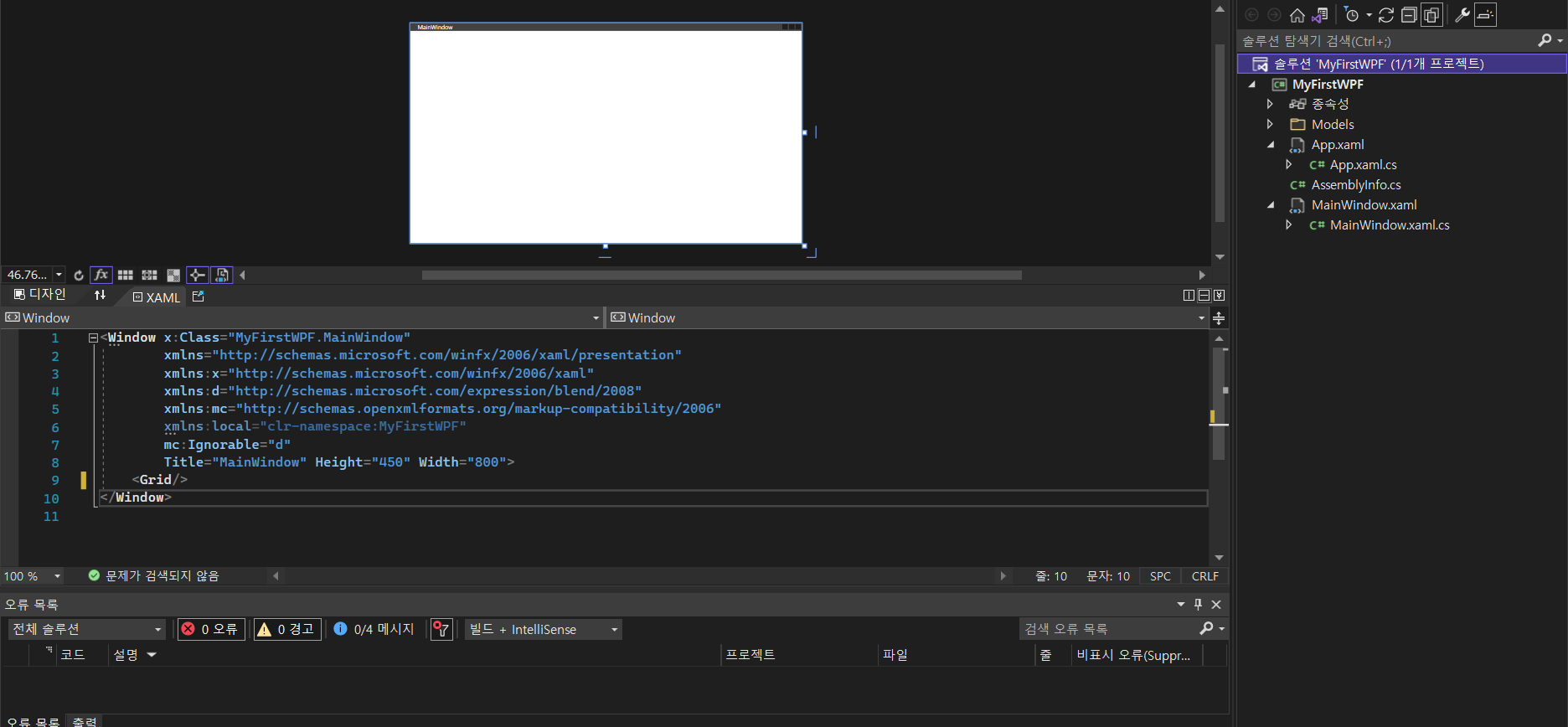Expand the 종속성 dependencies node
The height and width of the screenshot is (727, 1568).
coord(1270,104)
